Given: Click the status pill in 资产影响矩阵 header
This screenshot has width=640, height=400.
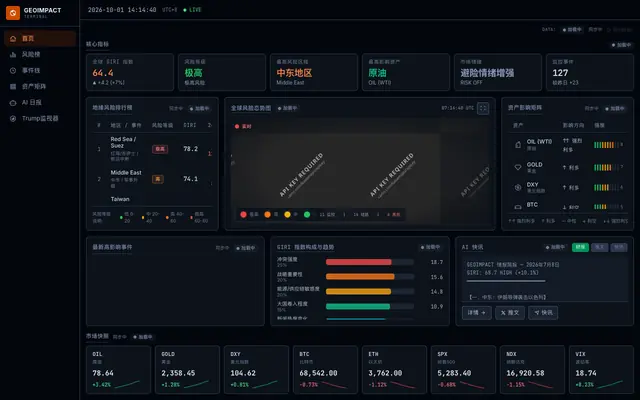Looking at the screenshot, I should click(x=615, y=109).
